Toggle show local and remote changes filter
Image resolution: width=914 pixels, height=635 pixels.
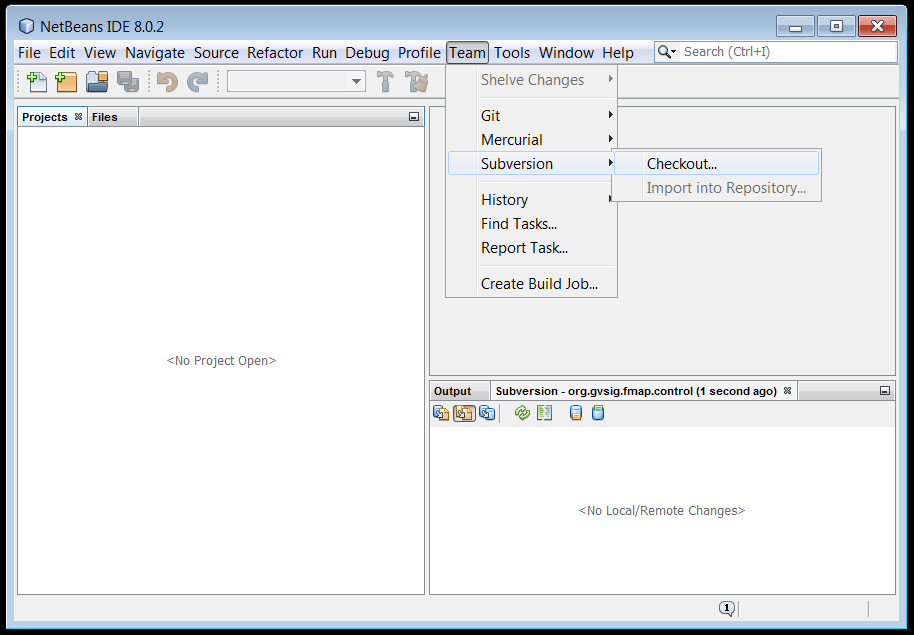441,413
